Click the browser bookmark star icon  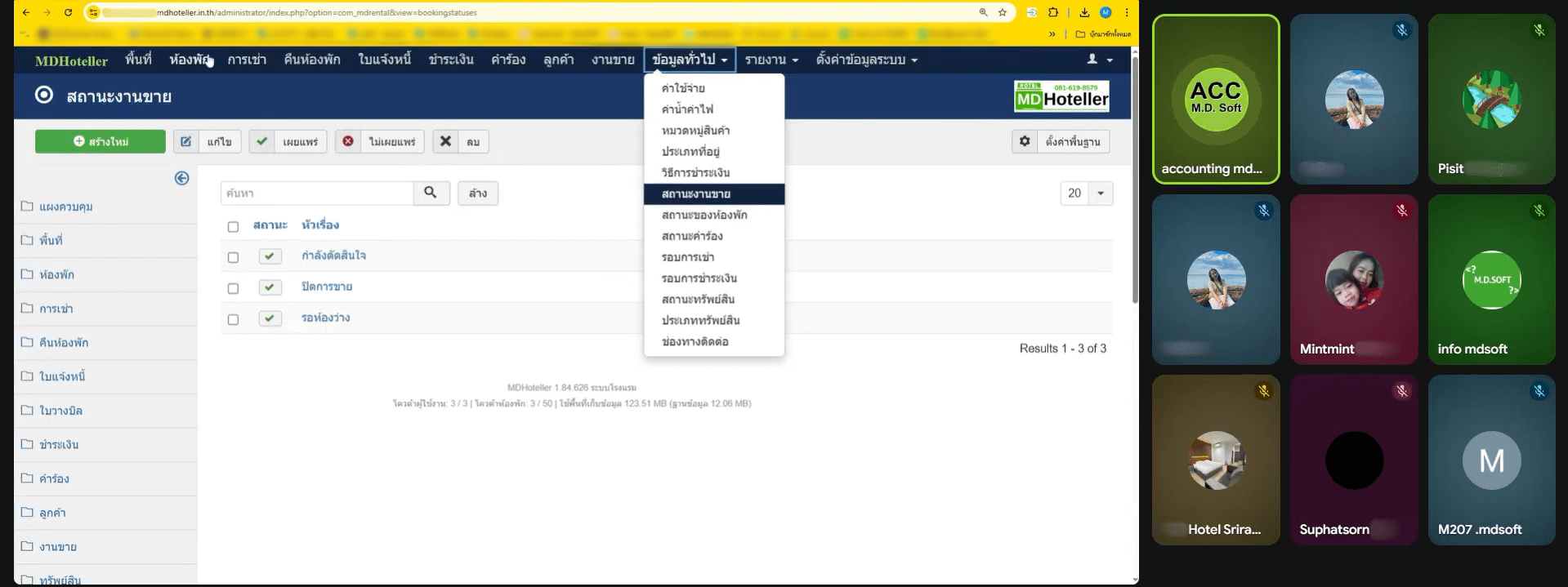click(x=1003, y=12)
